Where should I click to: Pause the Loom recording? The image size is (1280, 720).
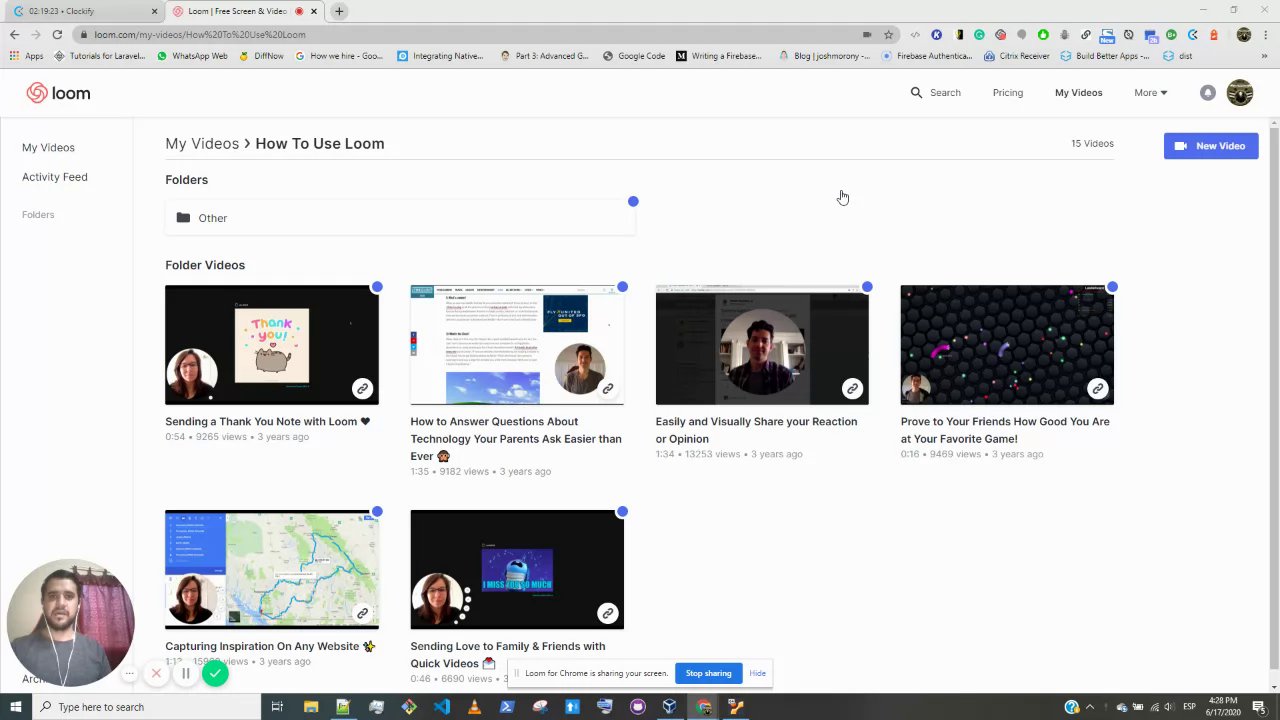[x=185, y=673]
